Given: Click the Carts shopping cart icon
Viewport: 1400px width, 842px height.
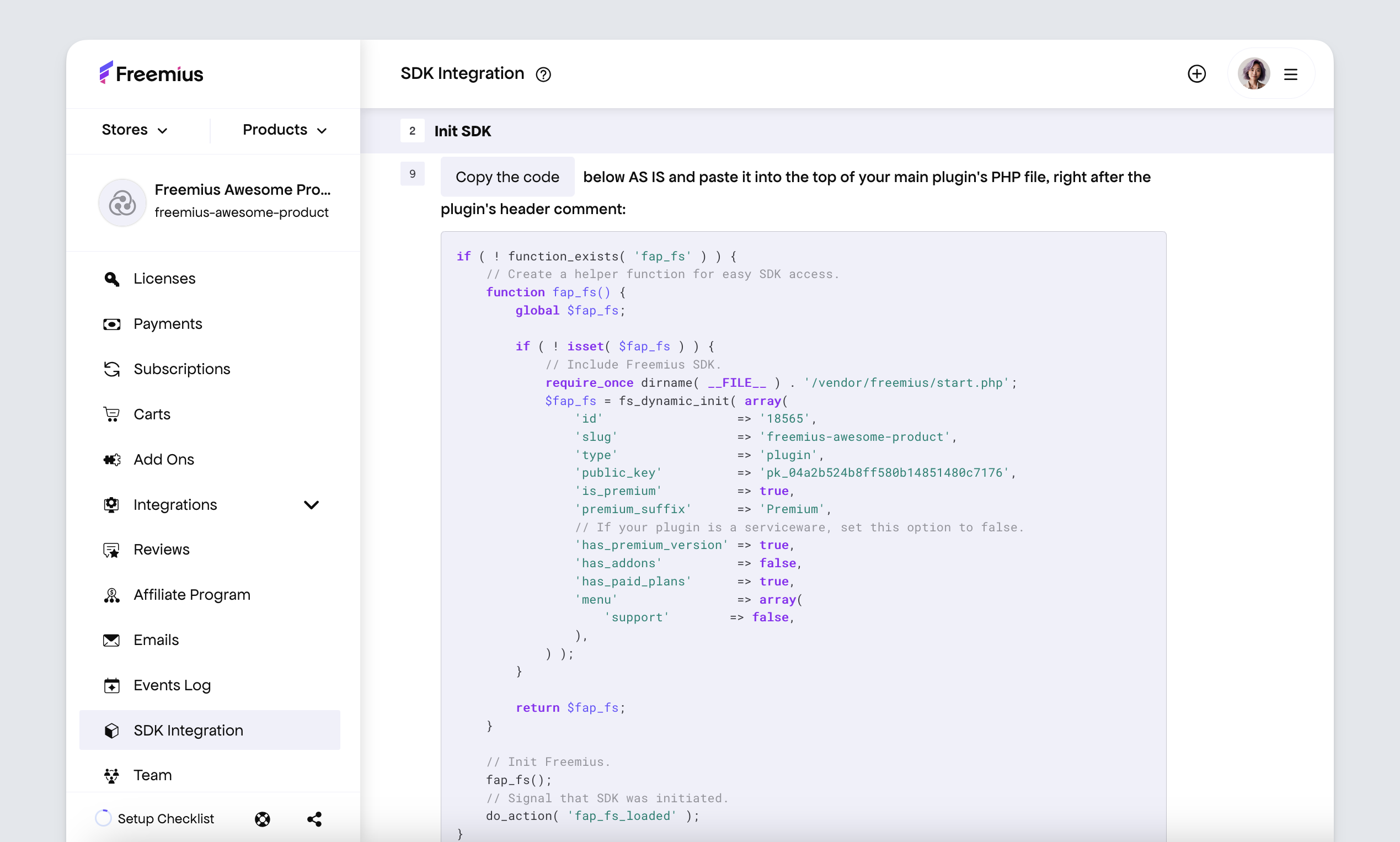Looking at the screenshot, I should (x=112, y=414).
